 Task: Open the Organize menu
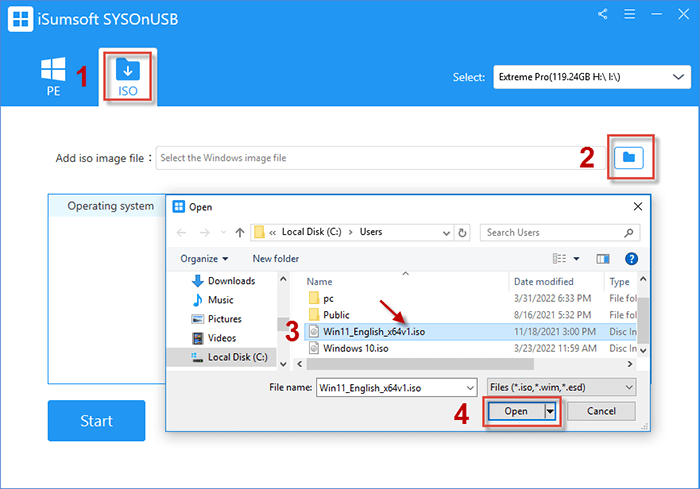(x=204, y=259)
